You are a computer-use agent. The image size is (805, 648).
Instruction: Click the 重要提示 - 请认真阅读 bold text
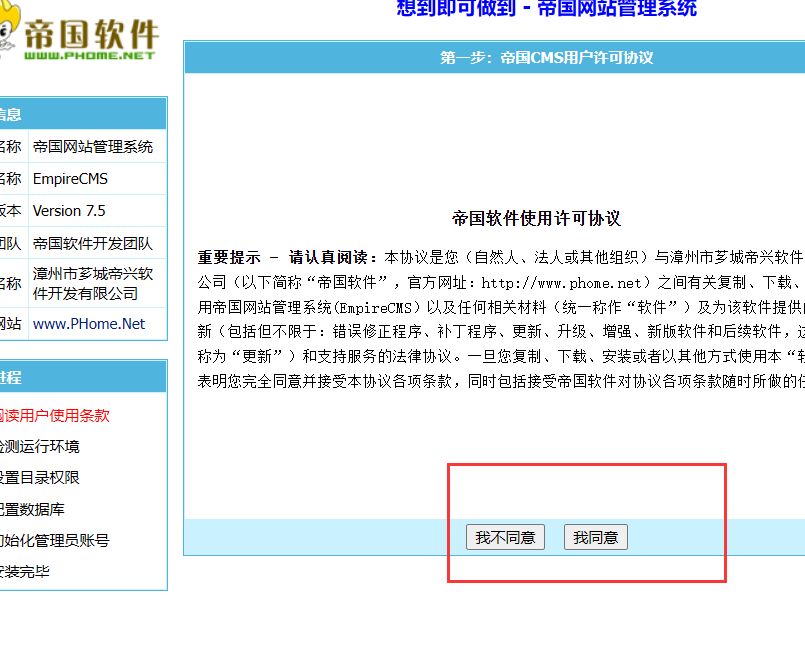[287, 256]
